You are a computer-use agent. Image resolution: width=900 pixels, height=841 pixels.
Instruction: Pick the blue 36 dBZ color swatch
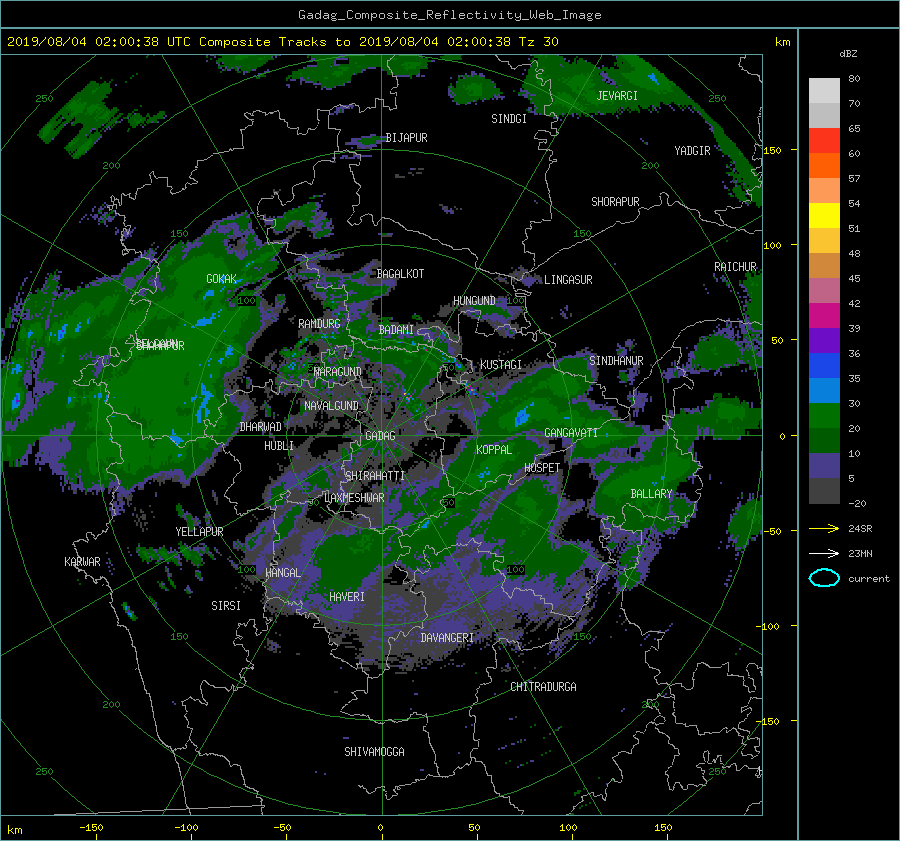pyautogui.click(x=824, y=365)
